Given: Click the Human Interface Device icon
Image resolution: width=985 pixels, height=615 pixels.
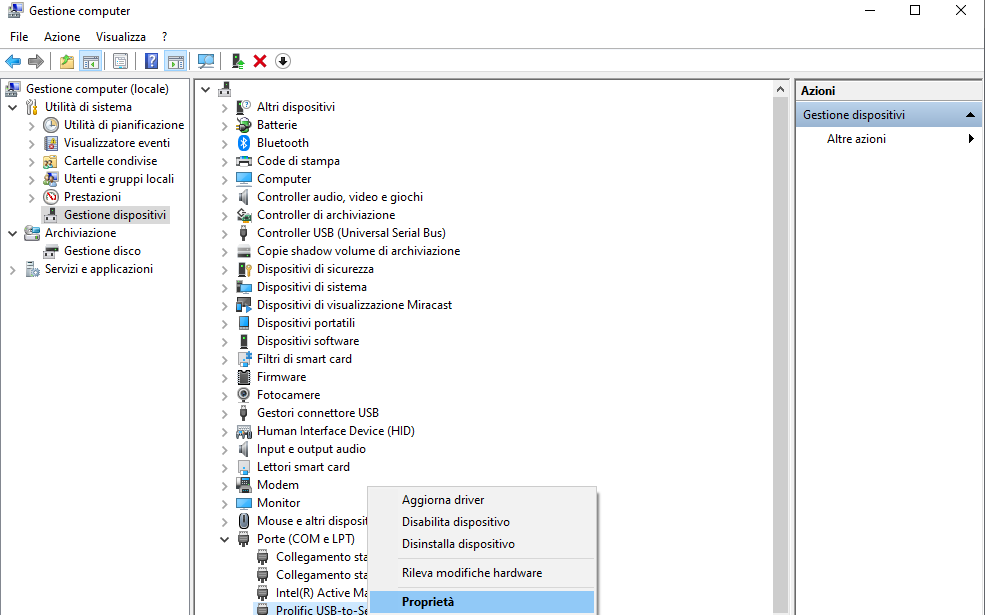Looking at the screenshot, I should click(x=244, y=431).
